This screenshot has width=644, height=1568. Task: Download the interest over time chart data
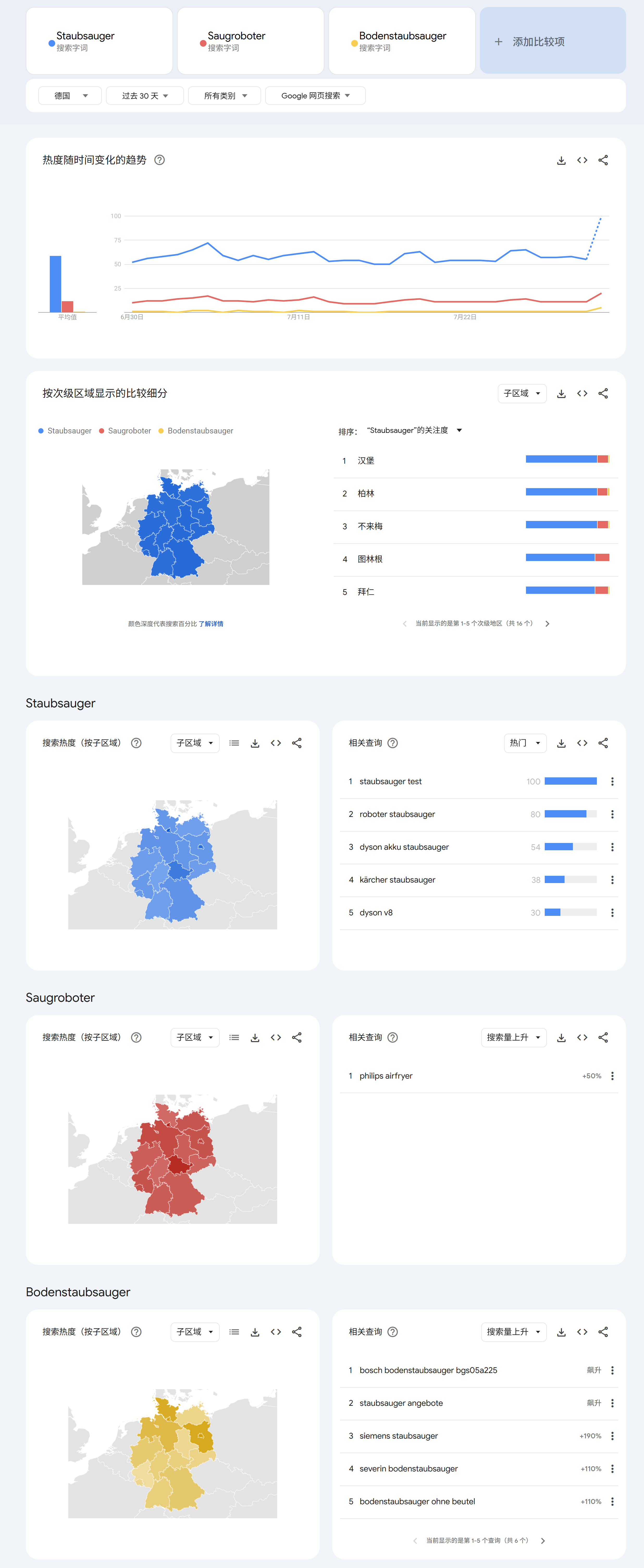click(561, 160)
